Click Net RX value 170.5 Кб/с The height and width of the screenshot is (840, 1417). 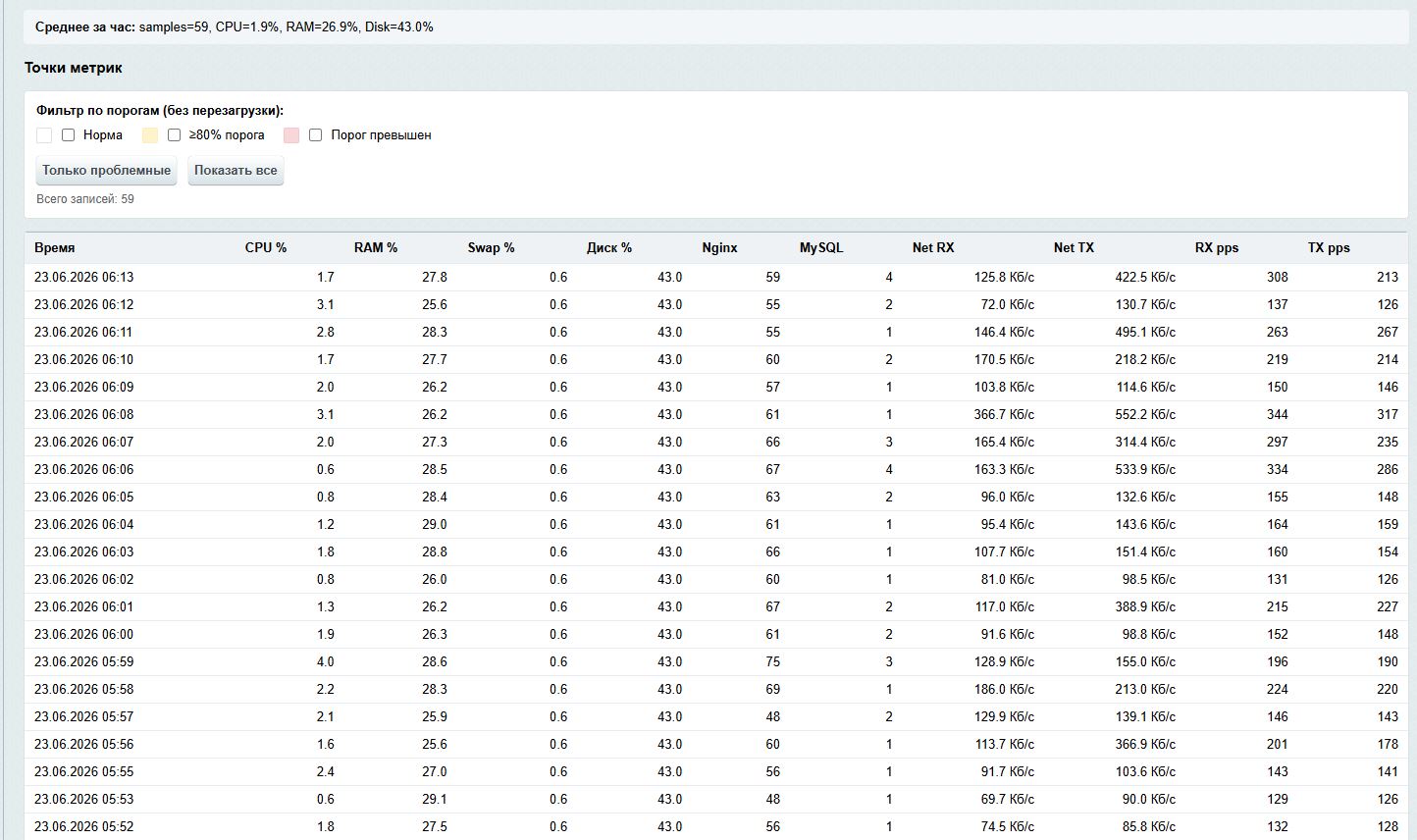coord(1004,360)
